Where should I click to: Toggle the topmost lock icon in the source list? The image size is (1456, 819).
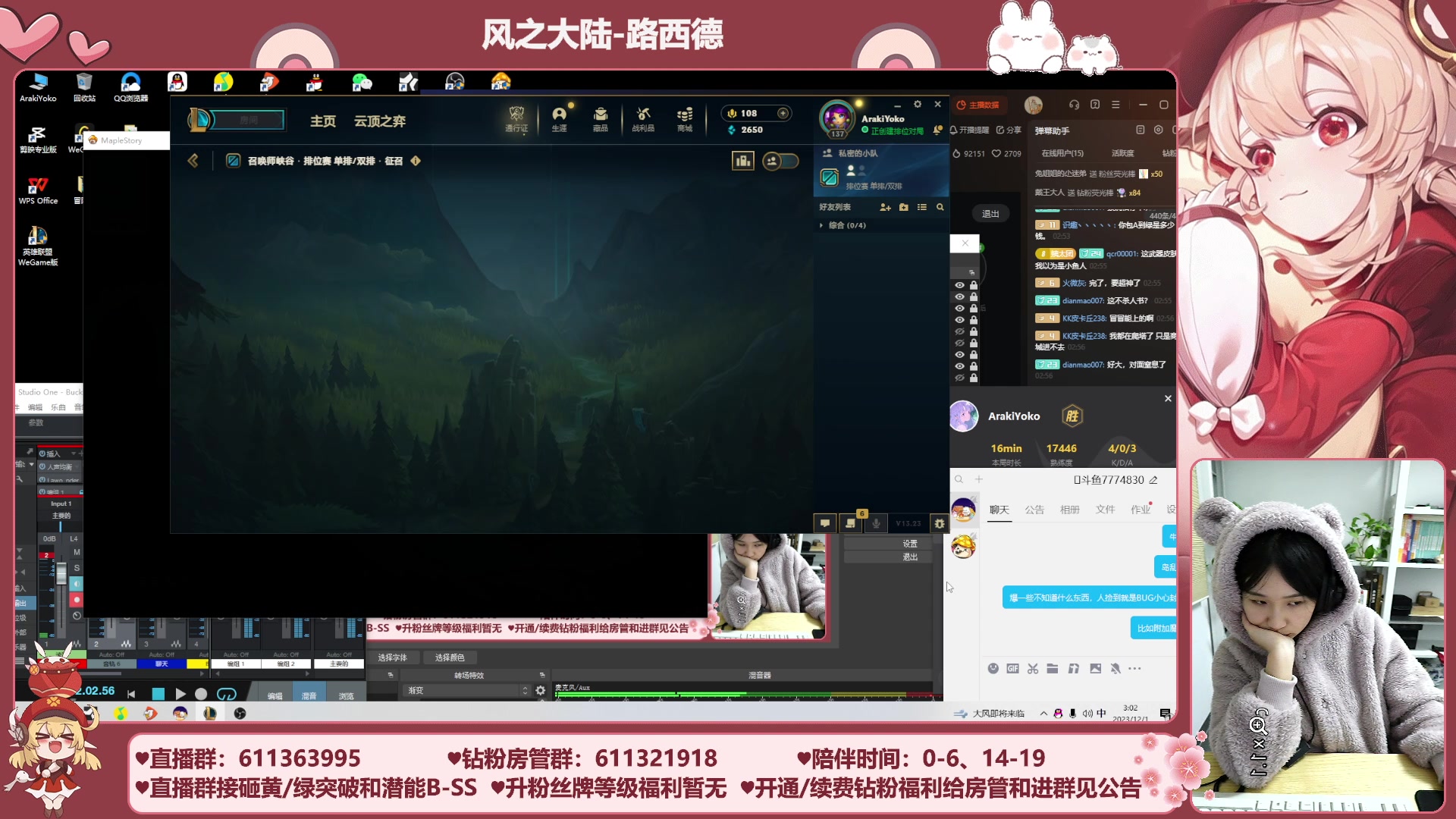[x=974, y=285]
